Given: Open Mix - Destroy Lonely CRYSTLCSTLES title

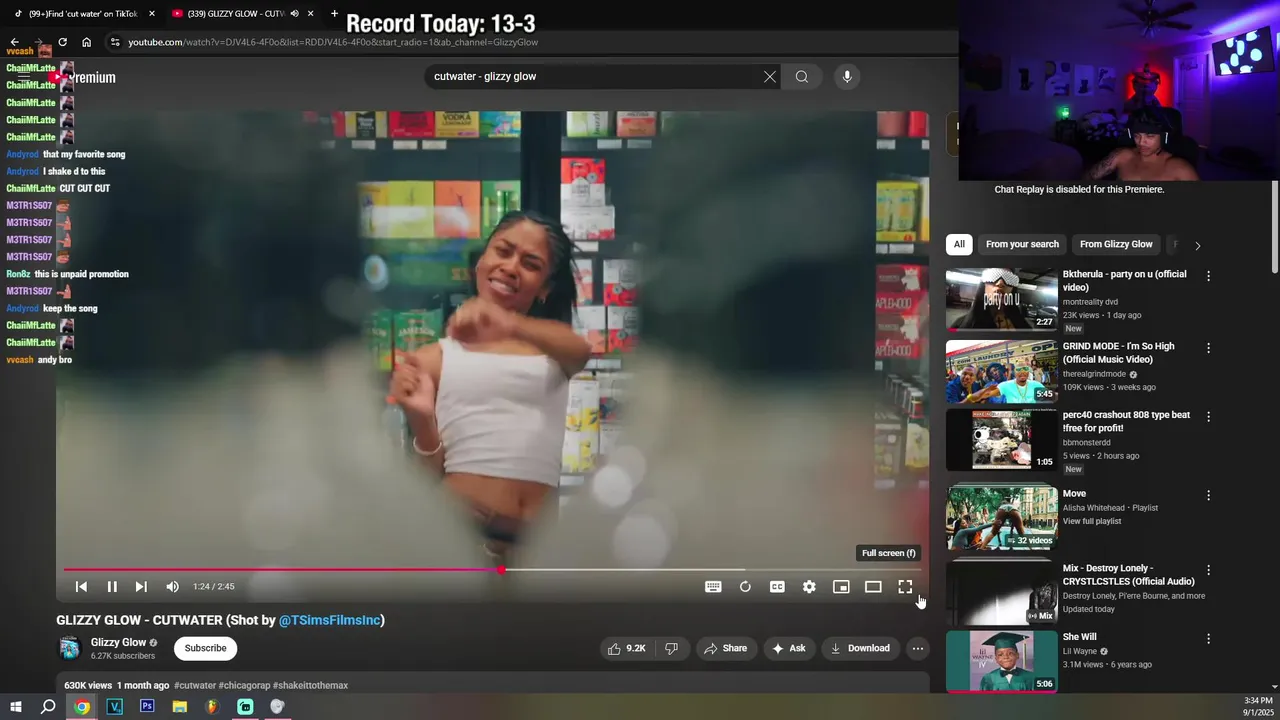Looking at the screenshot, I should click(1129, 575).
